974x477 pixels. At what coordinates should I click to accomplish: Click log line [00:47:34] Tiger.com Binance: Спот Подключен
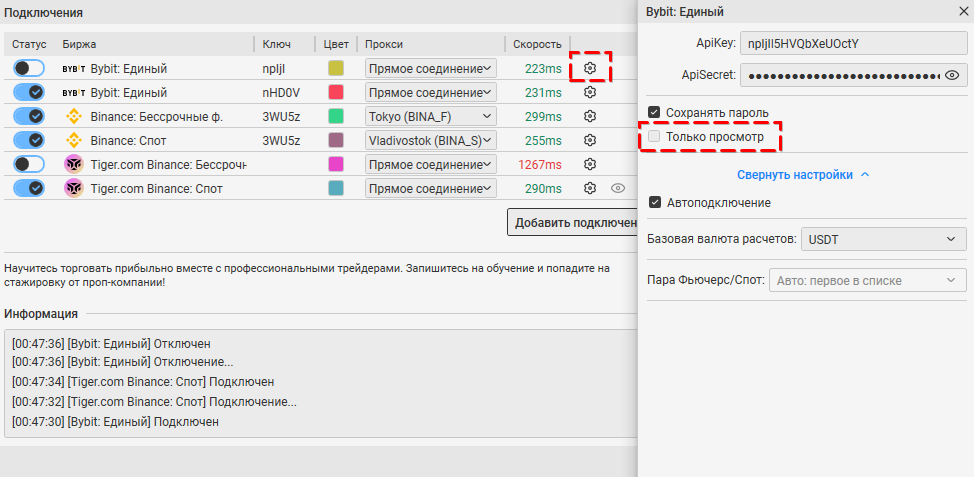[x=143, y=382]
